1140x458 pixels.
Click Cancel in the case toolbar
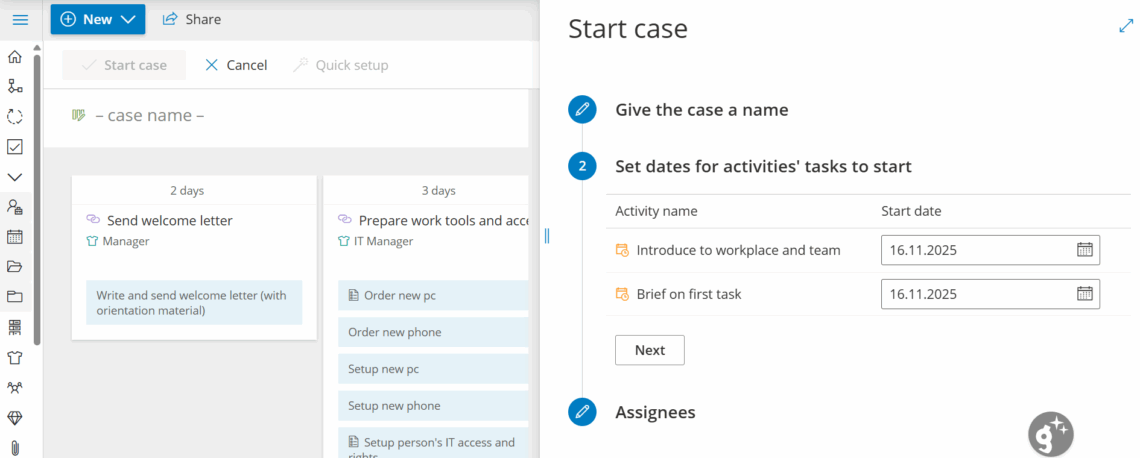click(236, 65)
